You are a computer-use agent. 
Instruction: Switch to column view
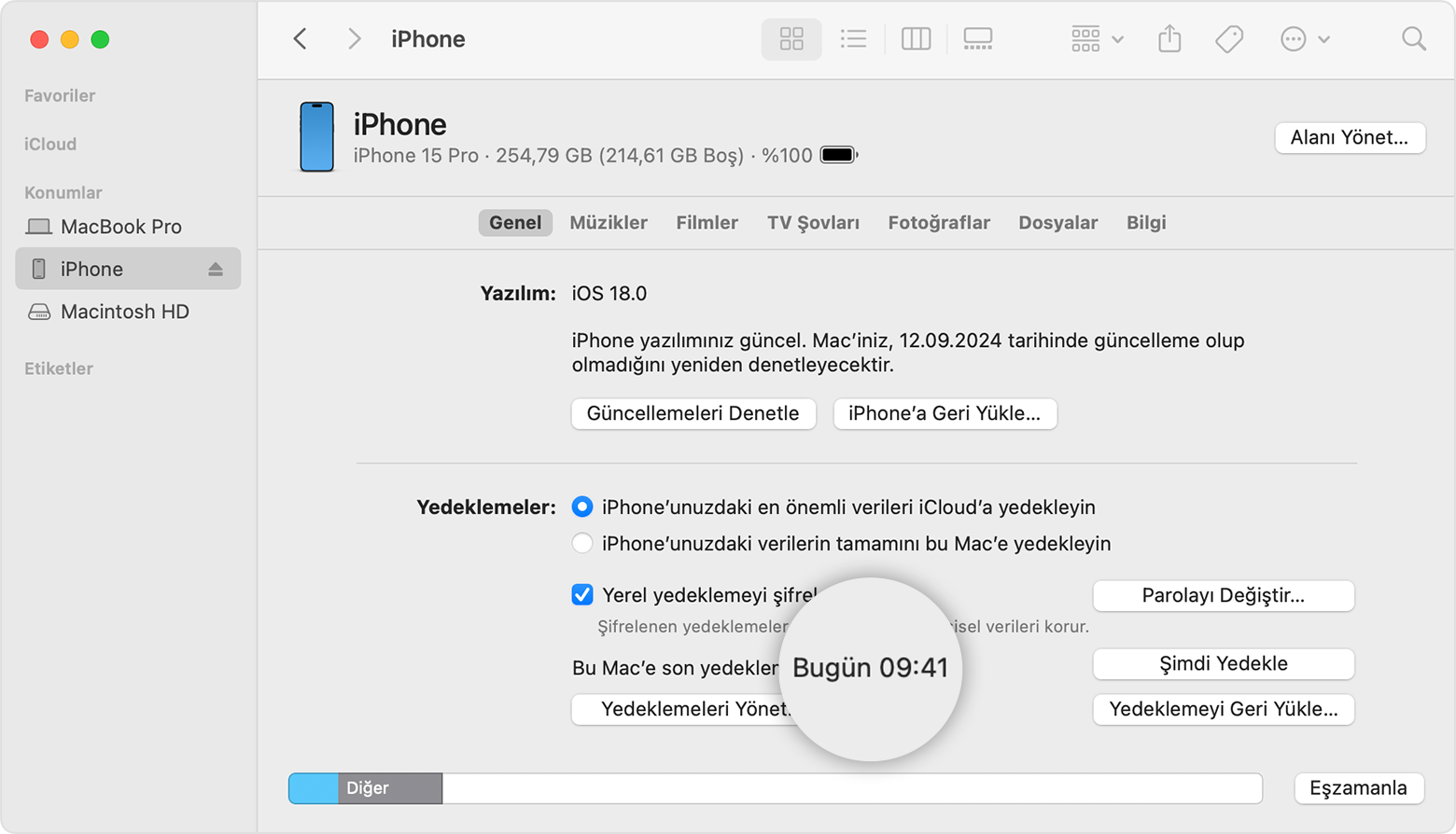(x=916, y=39)
